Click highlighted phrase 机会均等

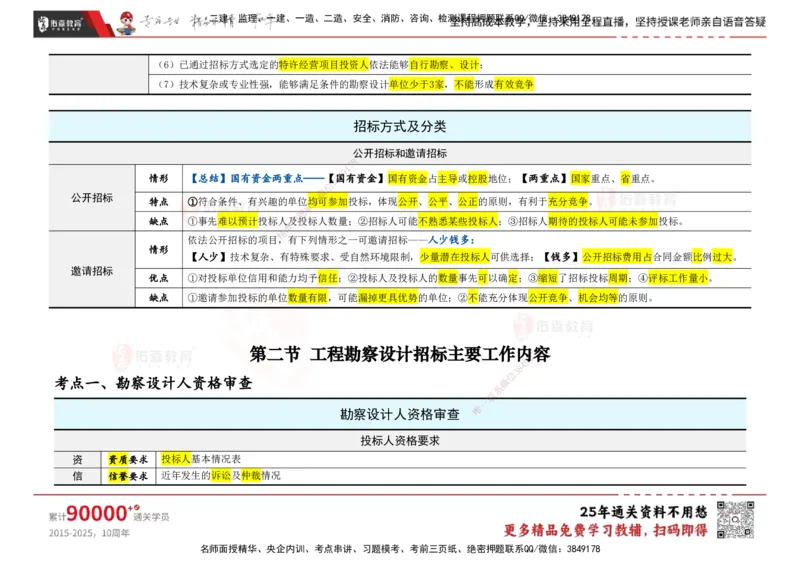pos(597,298)
